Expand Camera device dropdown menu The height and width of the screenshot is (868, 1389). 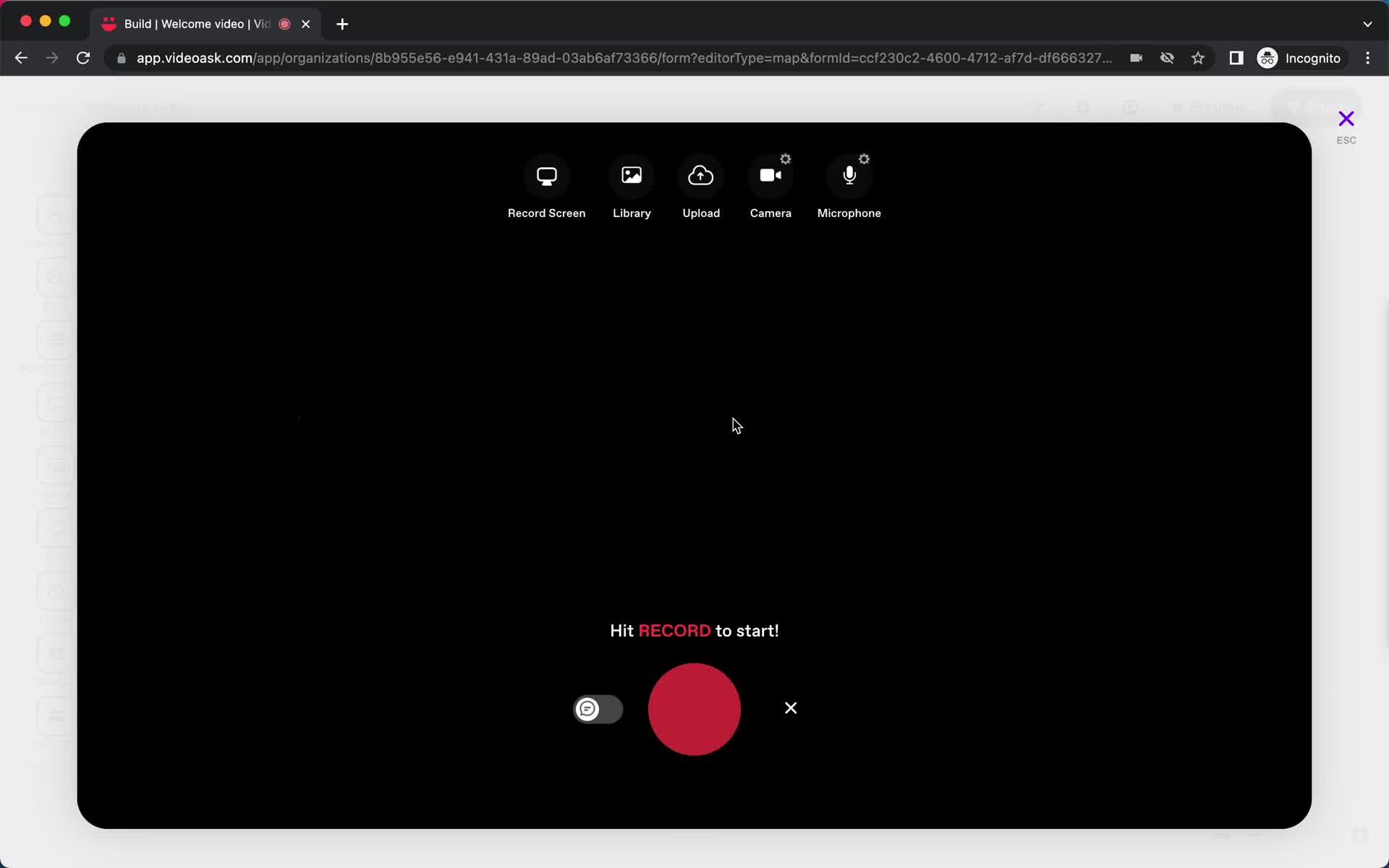pyautogui.click(x=786, y=159)
